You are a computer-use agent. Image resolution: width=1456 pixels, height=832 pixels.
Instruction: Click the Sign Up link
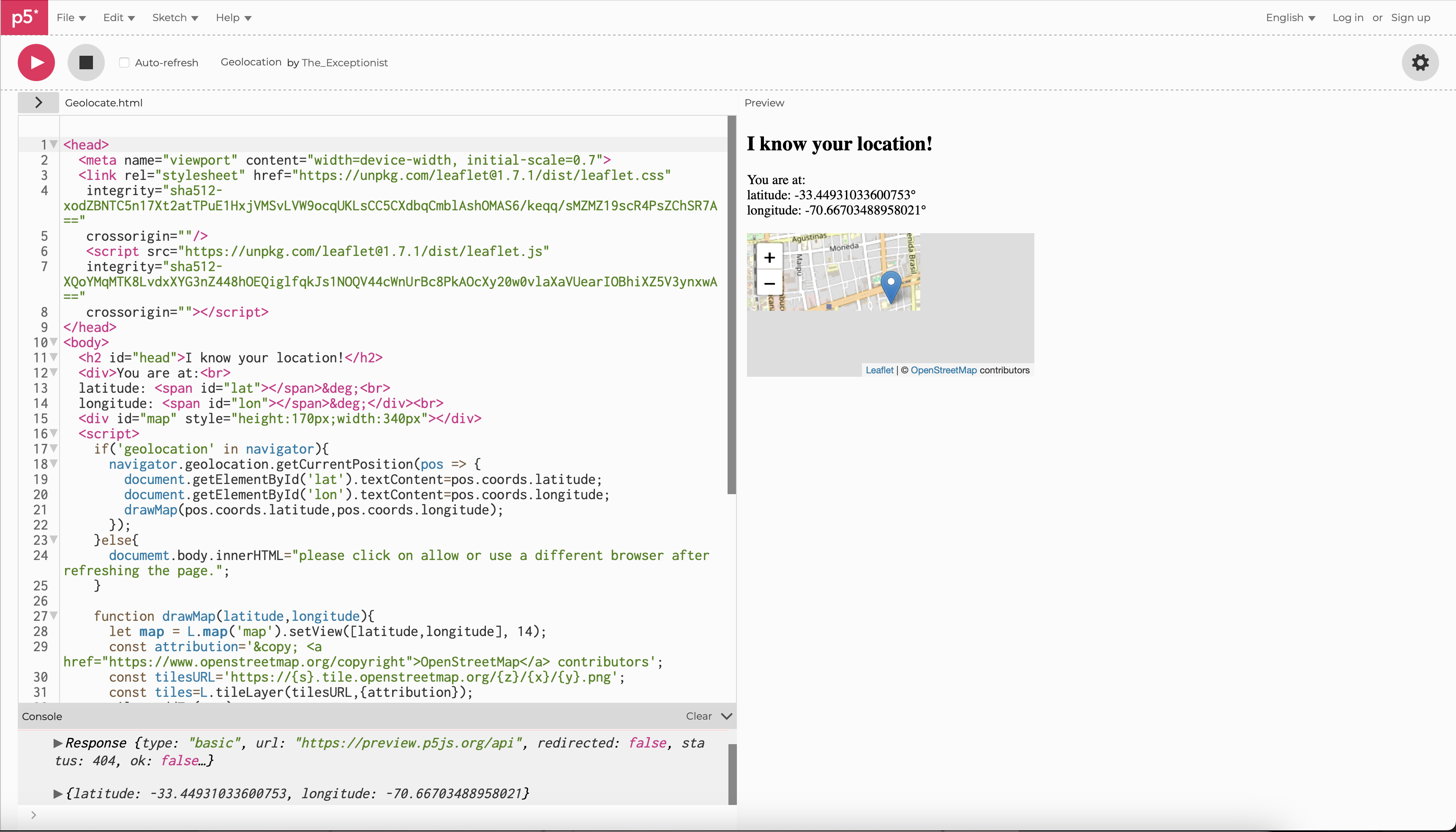click(x=1411, y=17)
